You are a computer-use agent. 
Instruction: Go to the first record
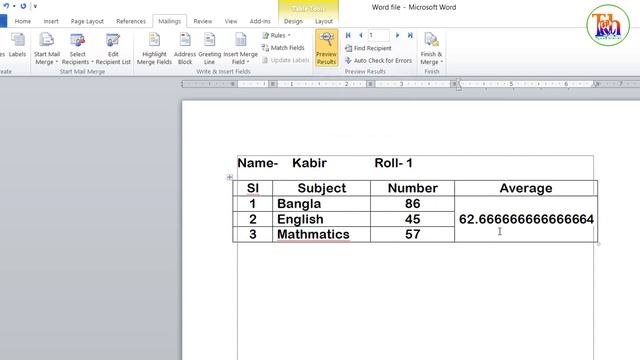point(348,36)
